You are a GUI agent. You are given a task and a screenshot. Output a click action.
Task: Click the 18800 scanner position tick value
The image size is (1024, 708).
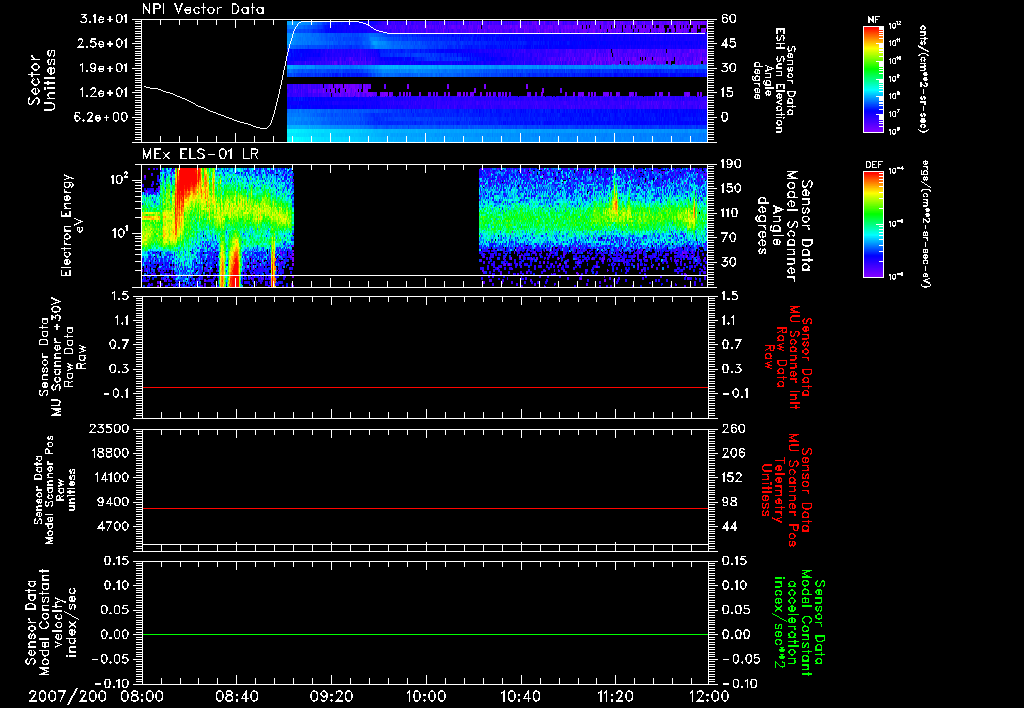[x=110, y=453]
